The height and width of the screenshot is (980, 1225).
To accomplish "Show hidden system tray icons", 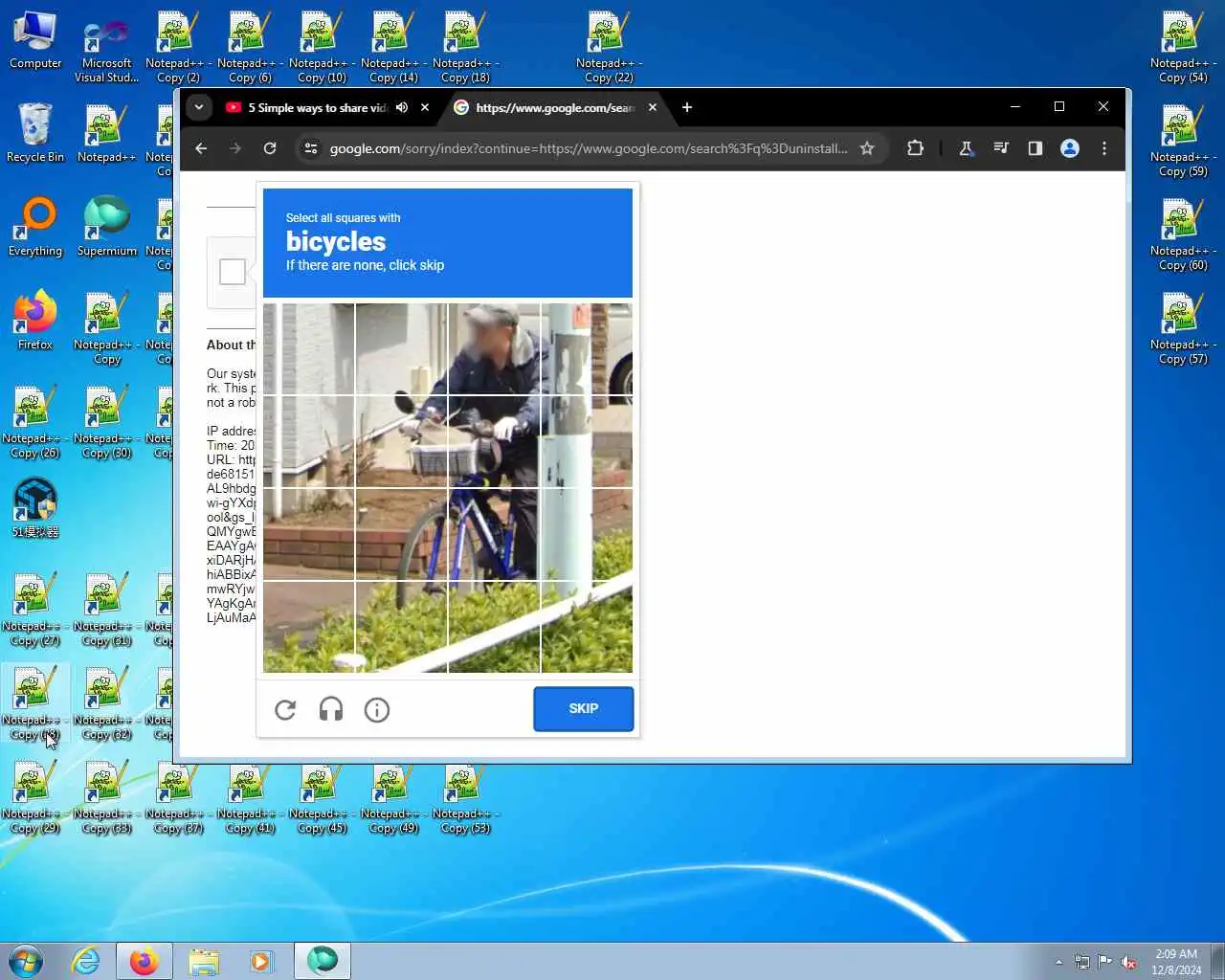I will 1058,962.
